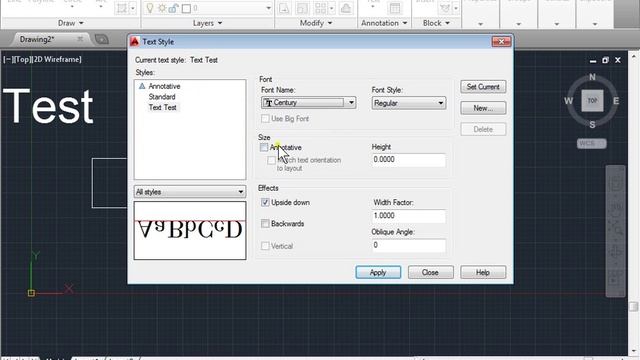Enable the Annotative checkbox
Viewport: 640px width, 360px height.
[x=264, y=147]
